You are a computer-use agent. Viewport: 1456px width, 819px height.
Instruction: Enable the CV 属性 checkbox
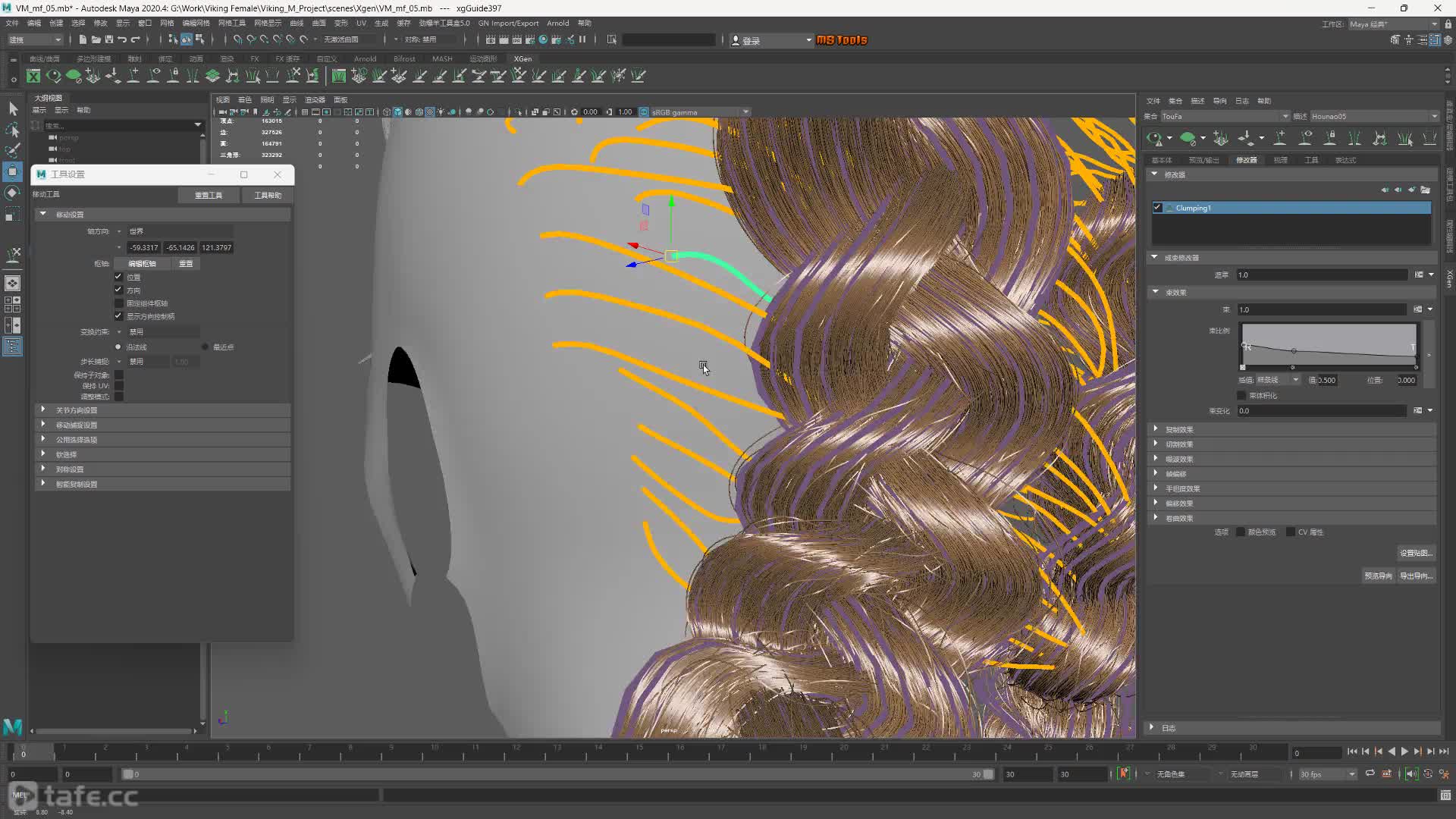click(x=1291, y=532)
